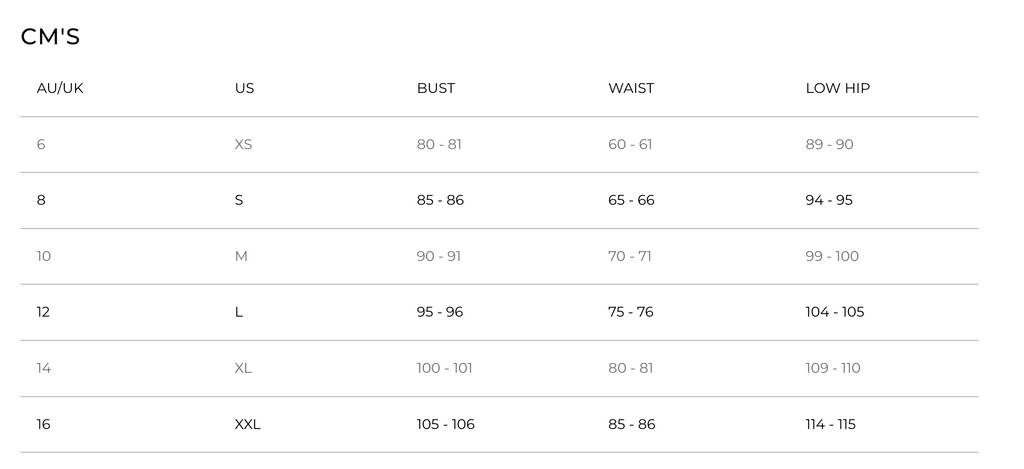The width and height of the screenshot is (1024, 469).
Task: Click waist value 65 - 66
Action: (631, 200)
